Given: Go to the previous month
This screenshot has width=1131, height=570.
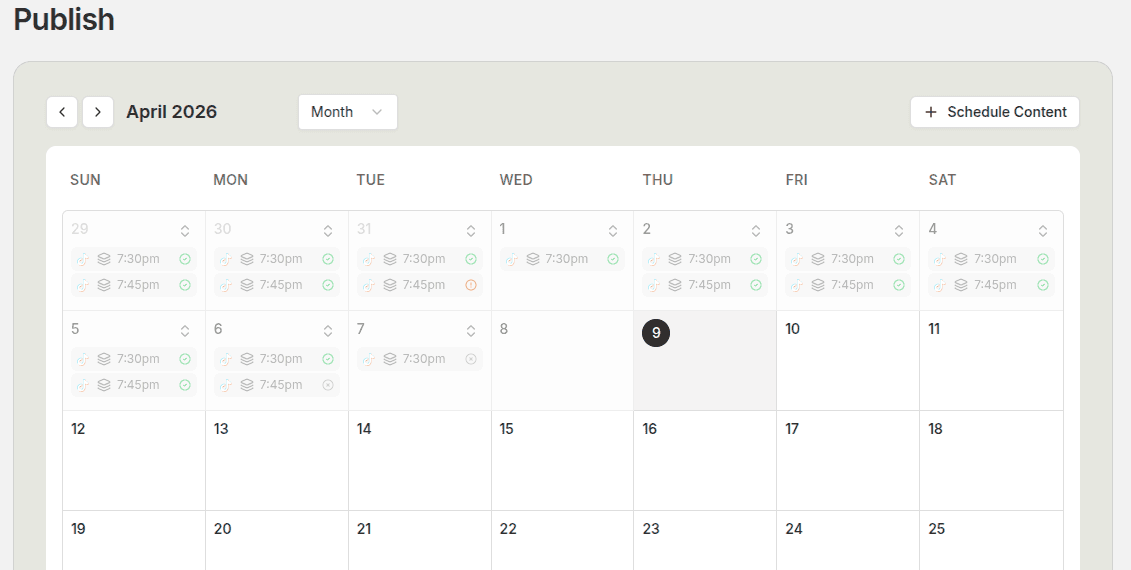Looking at the screenshot, I should click(x=62, y=112).
